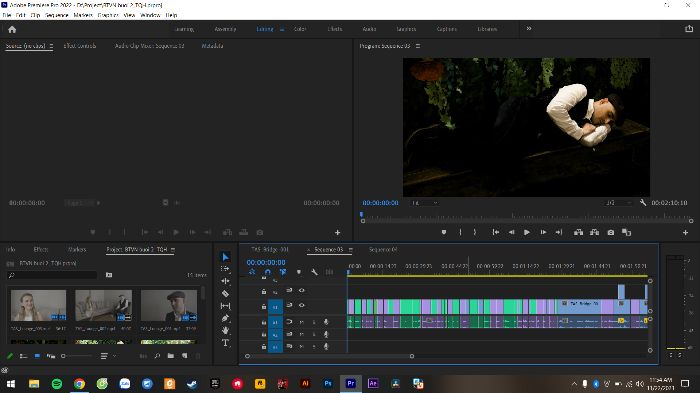The image size is (700, 393).
Task: Open Program monitor button editor plus
Action: pos(685,232)
